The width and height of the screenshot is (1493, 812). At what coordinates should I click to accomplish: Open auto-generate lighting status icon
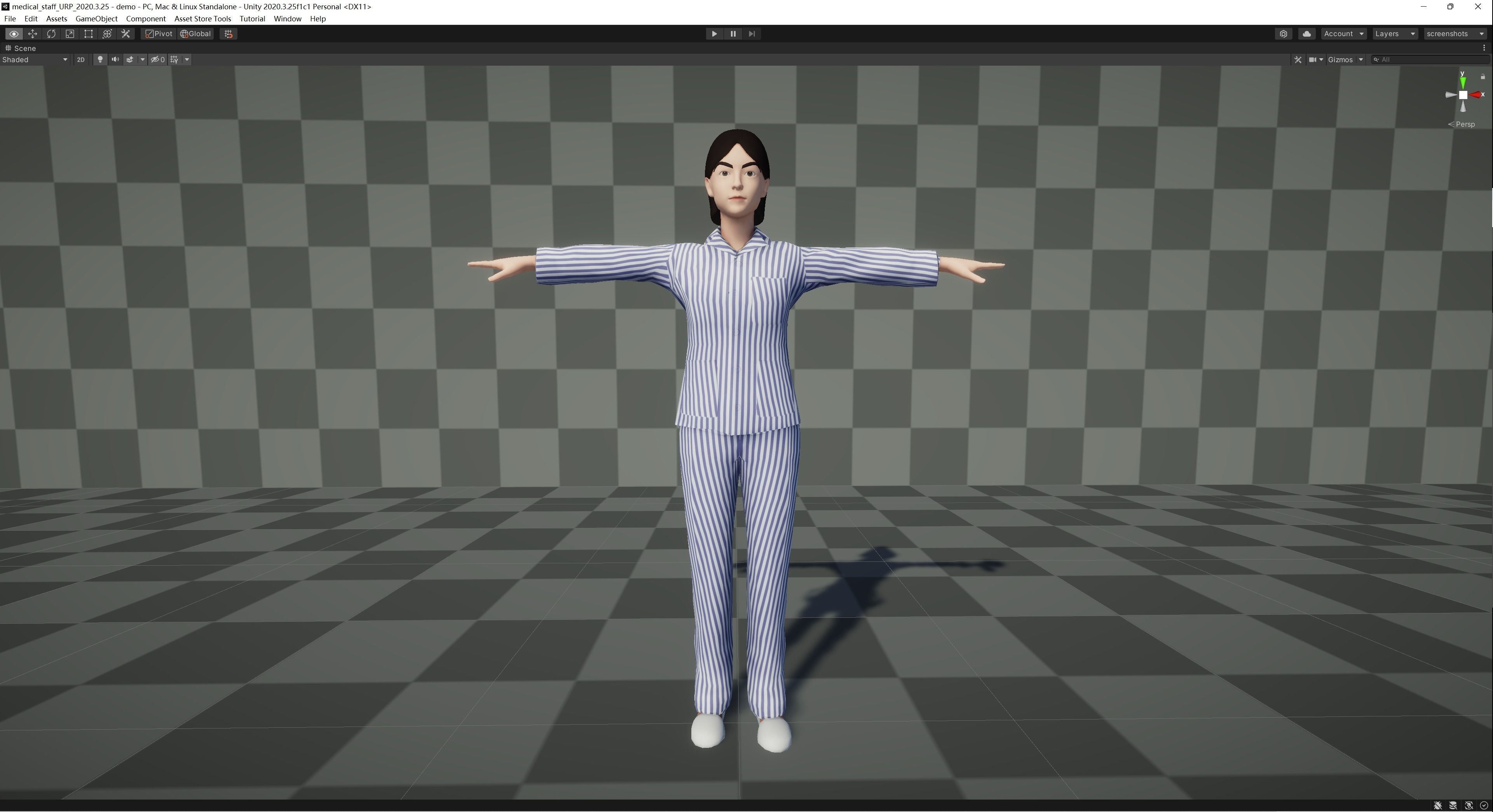[x=1469, y=806]
